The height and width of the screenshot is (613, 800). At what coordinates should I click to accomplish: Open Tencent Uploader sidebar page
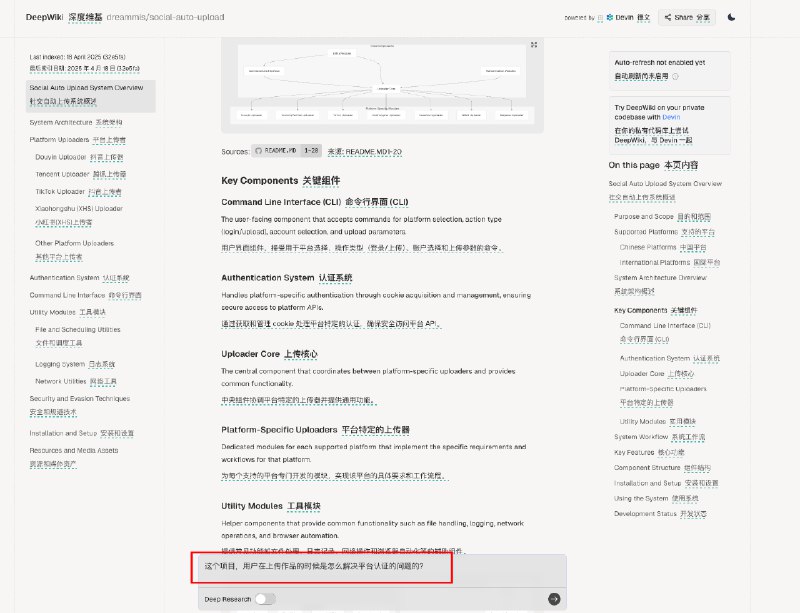[81, 175]
